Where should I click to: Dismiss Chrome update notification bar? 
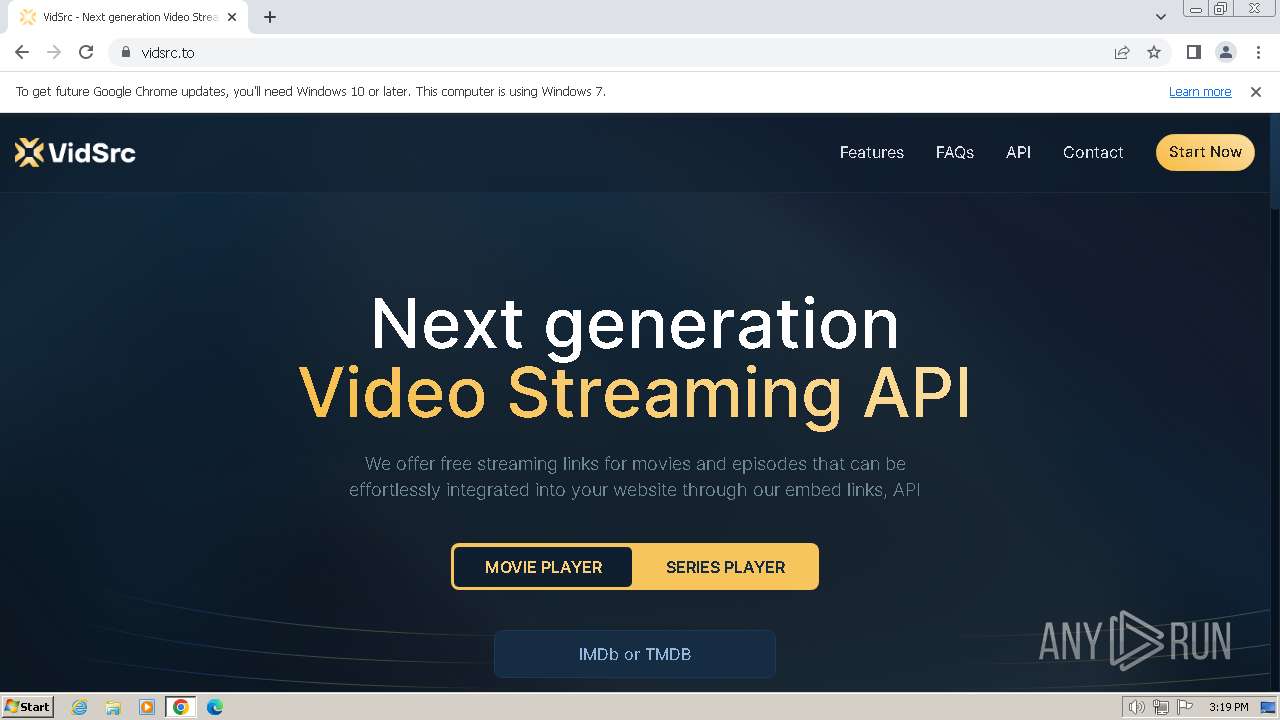[x=1256, y=91]
